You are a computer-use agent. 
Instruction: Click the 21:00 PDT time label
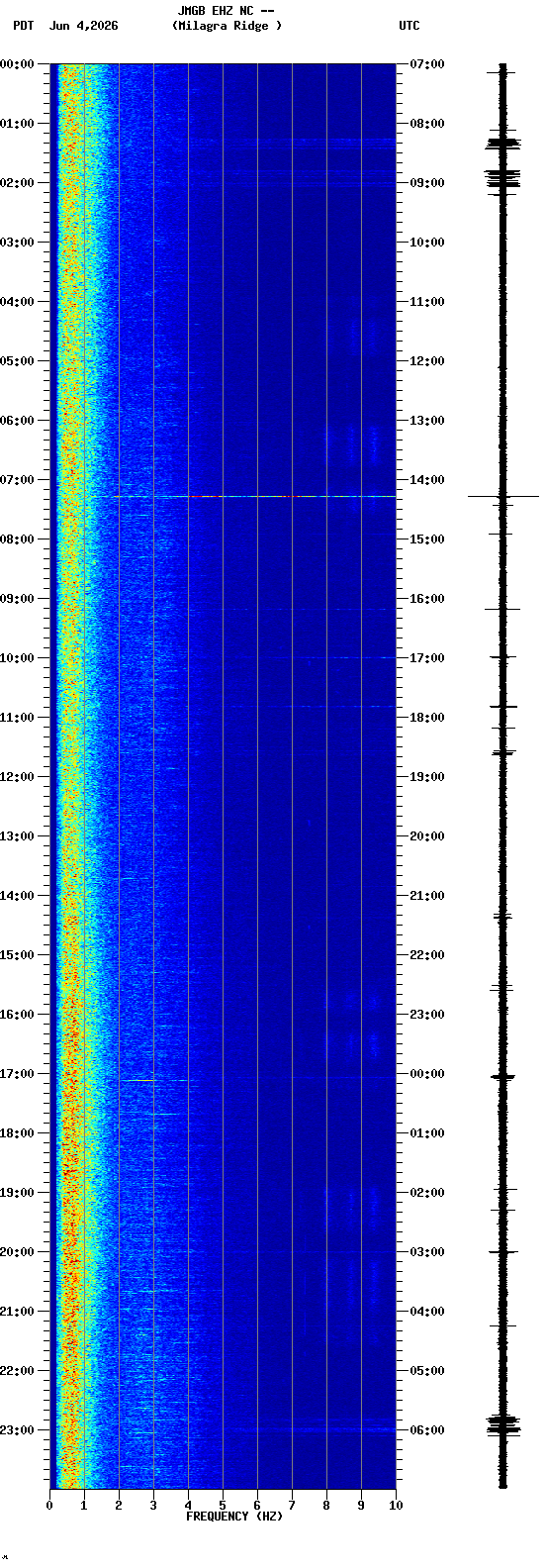coord(17,1312)
